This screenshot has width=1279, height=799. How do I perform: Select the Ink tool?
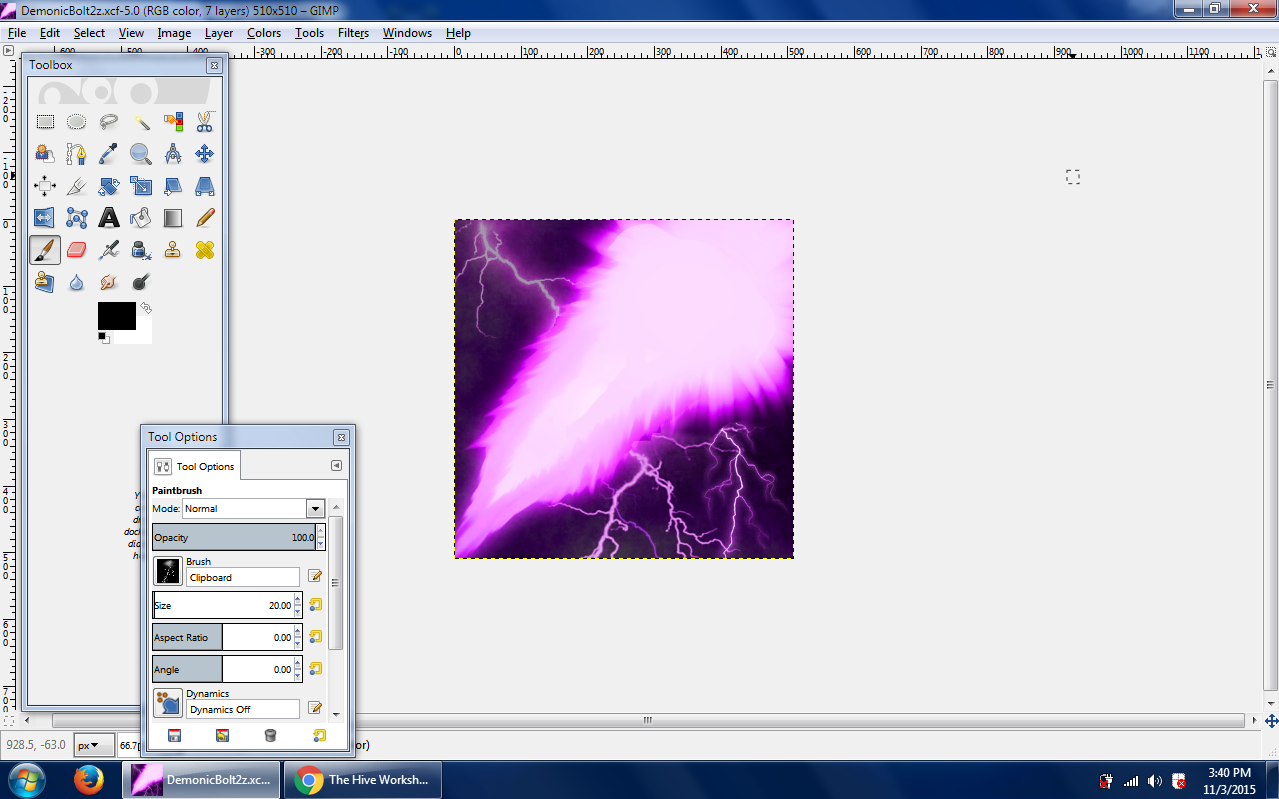pyautogui.click(x=141, y=250)
